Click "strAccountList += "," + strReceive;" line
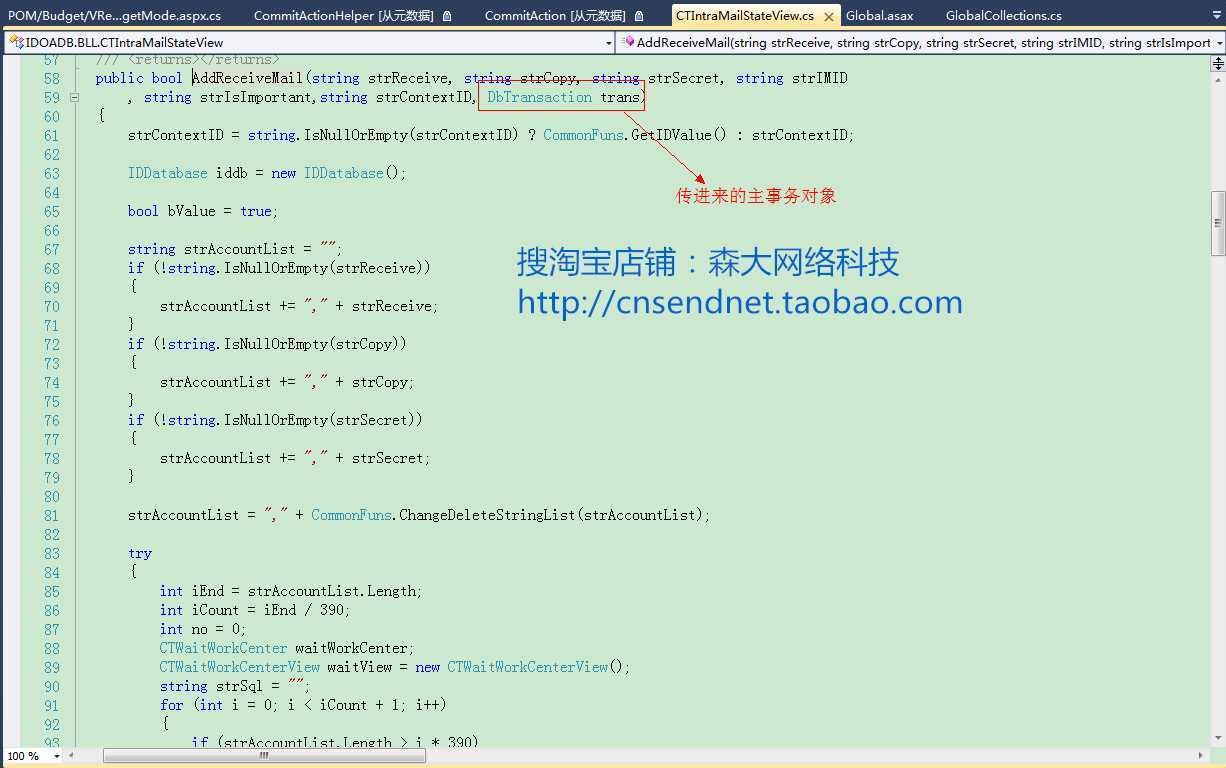Image resolution: width=1226 pixels, height=768 pixels. [x=299, y=306]
